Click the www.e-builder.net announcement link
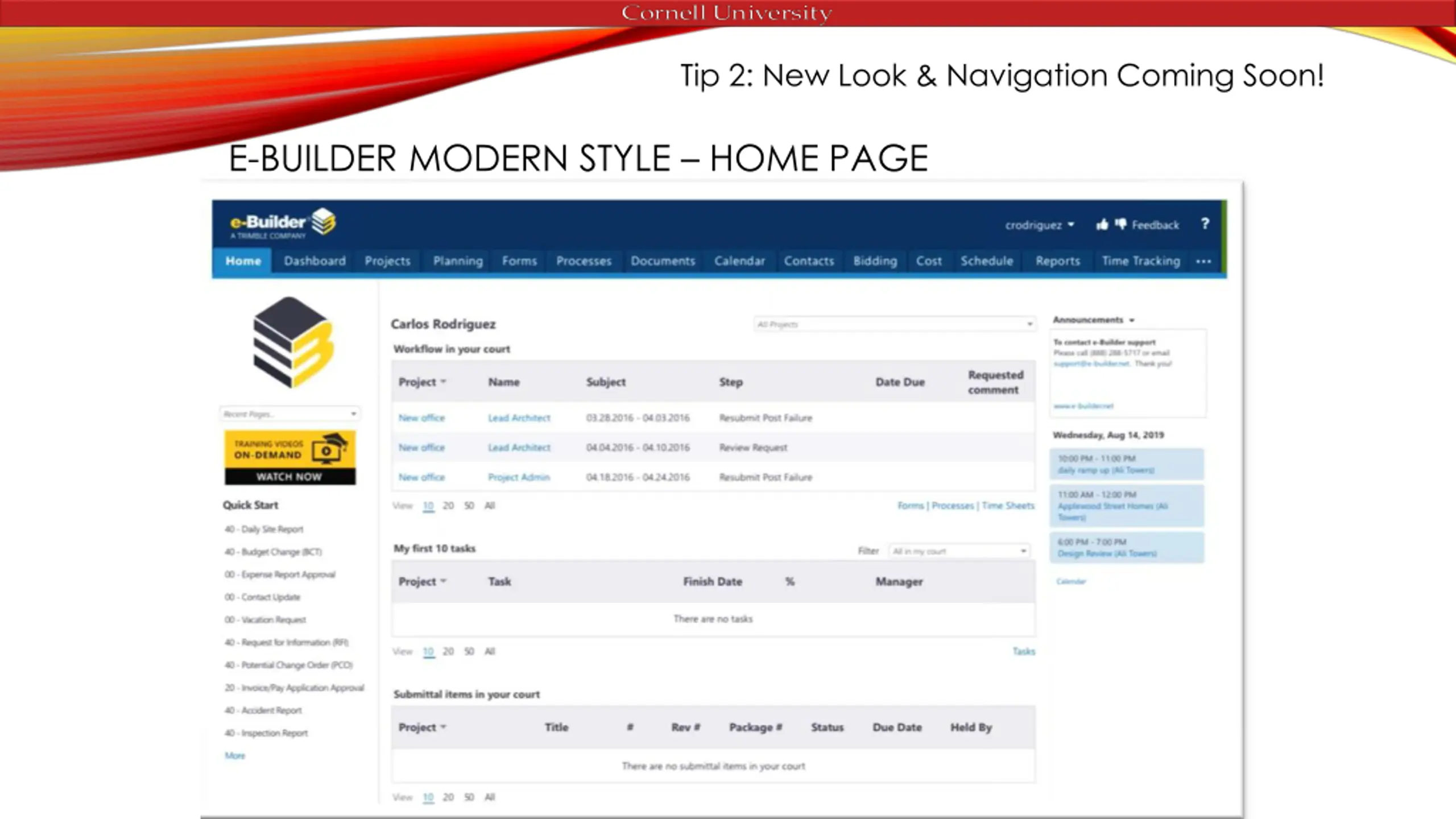Screen dimensions: 1456x819 (x=1083, y=406)
